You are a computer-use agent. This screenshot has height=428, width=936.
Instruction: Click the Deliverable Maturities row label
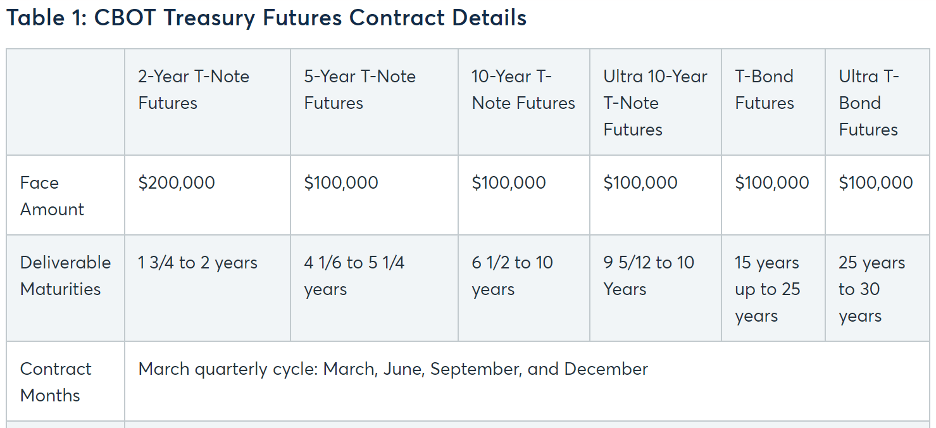coord(66,288)
